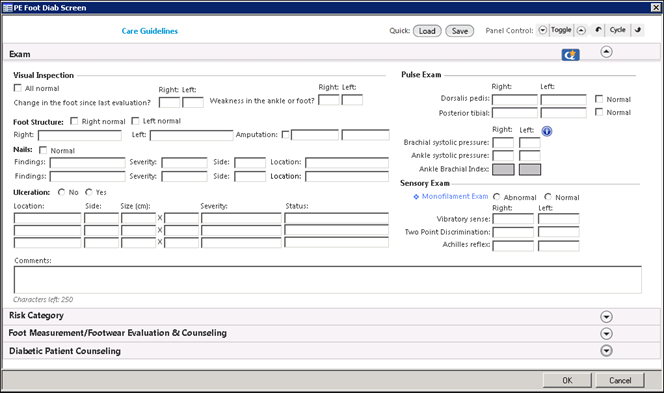The height and width of the screenshot is (393, 664).
Task: Collapse the Exam panel
Action: (606, 52)
